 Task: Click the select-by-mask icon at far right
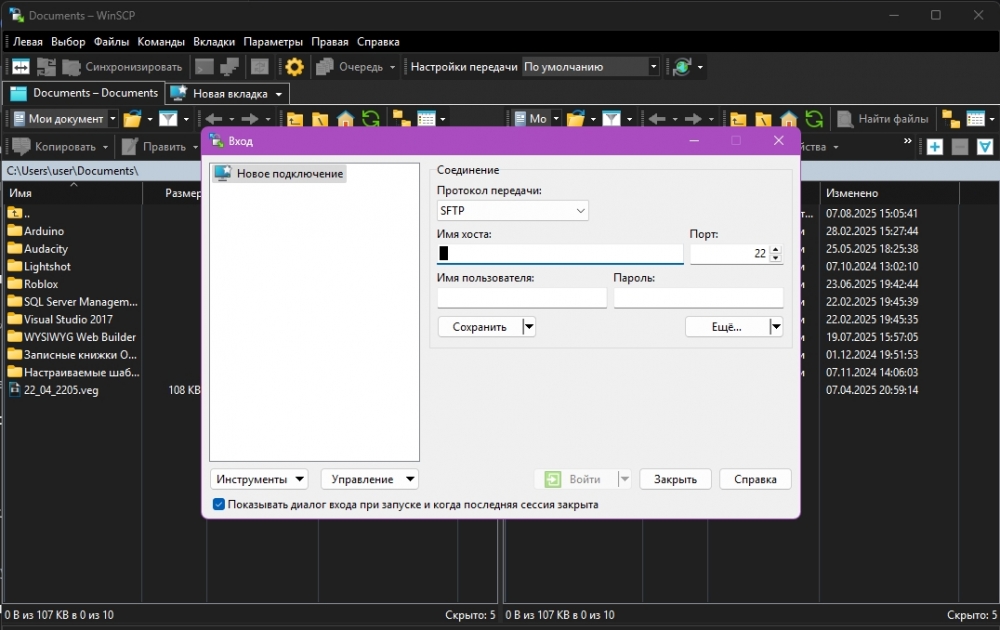[985, 147]
